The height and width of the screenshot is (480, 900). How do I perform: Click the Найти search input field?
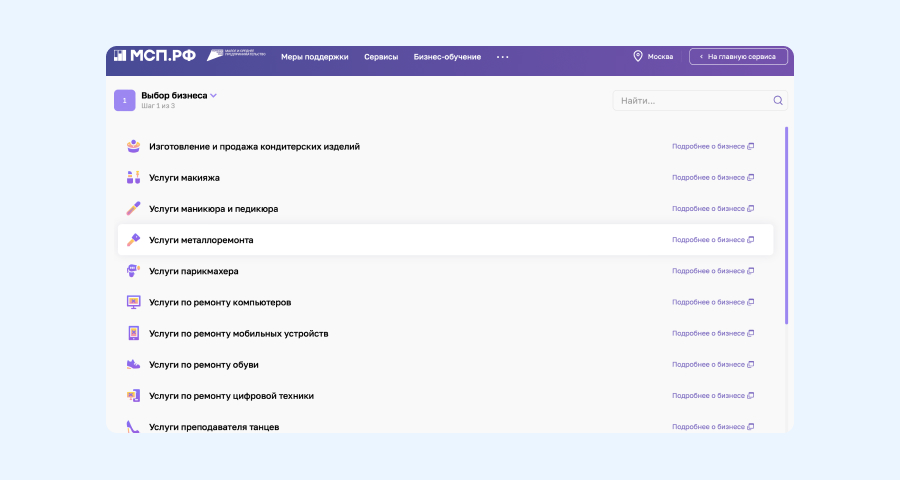coord(692,101)
